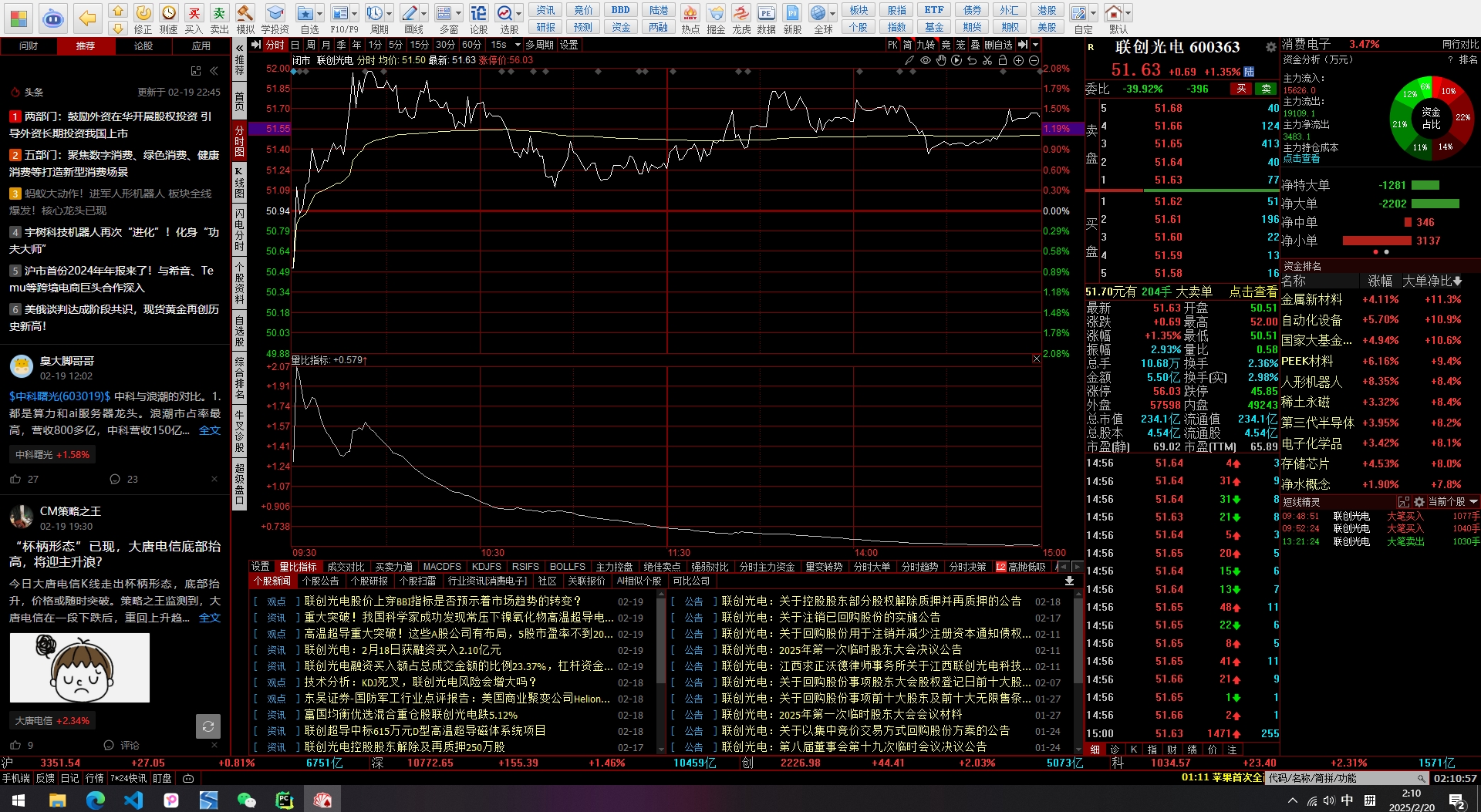This screenshot has width=1481, height=812.
Task: Click the BBD toolbar button
Action: tap(620, 10)
